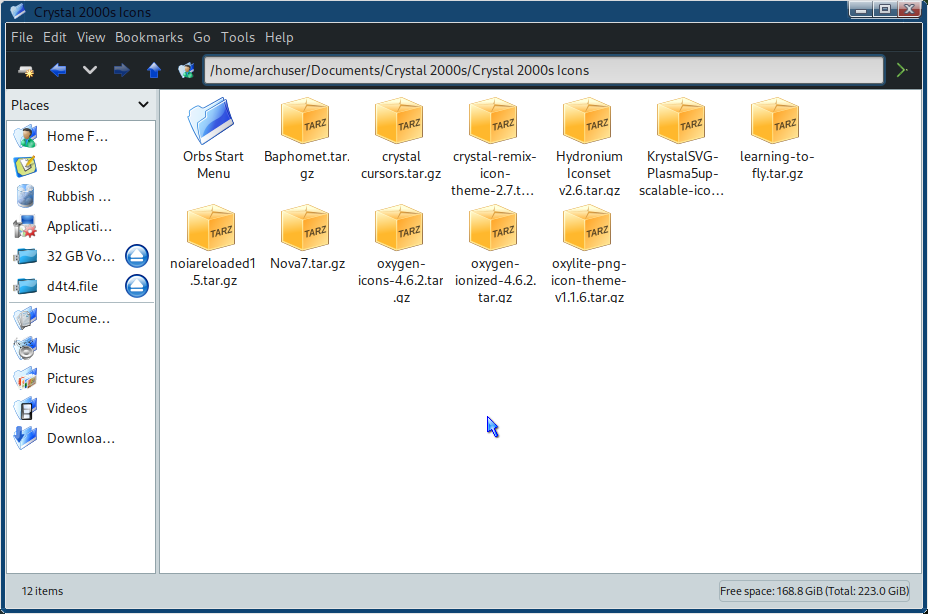Go back with the left arrow
Screen dimensions: 928x614
click(x=58, y=70)
